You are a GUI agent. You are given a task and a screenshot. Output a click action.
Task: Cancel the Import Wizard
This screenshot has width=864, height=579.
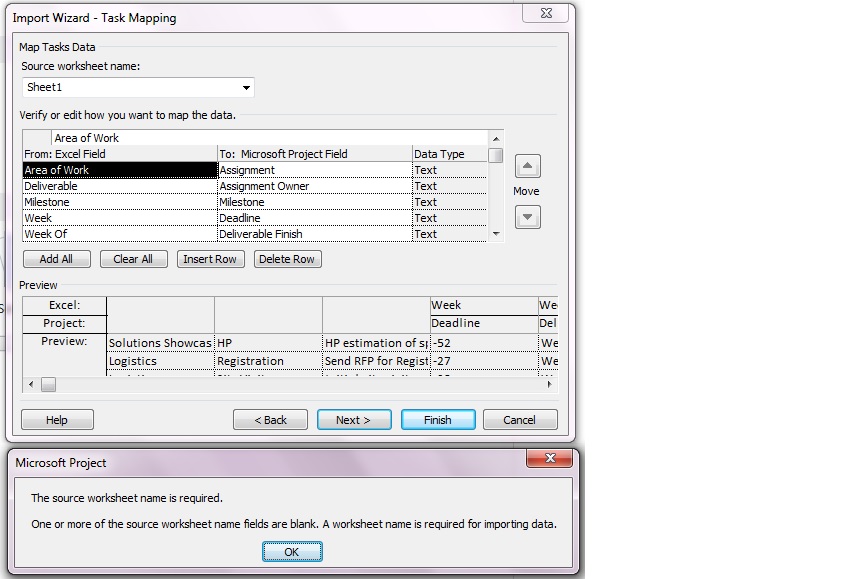tap(520, 420)
